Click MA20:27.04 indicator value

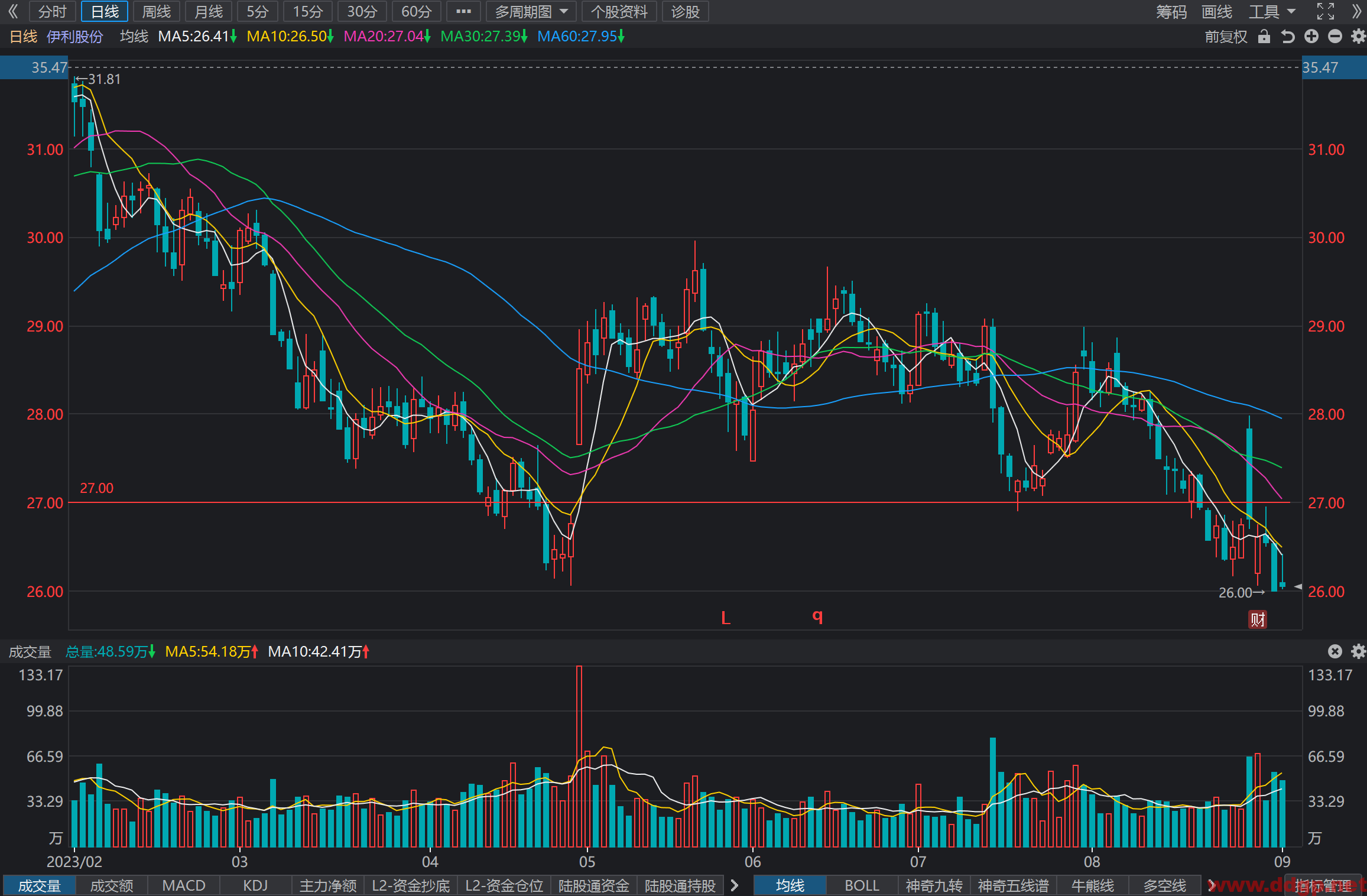click(x=387, y=37)
